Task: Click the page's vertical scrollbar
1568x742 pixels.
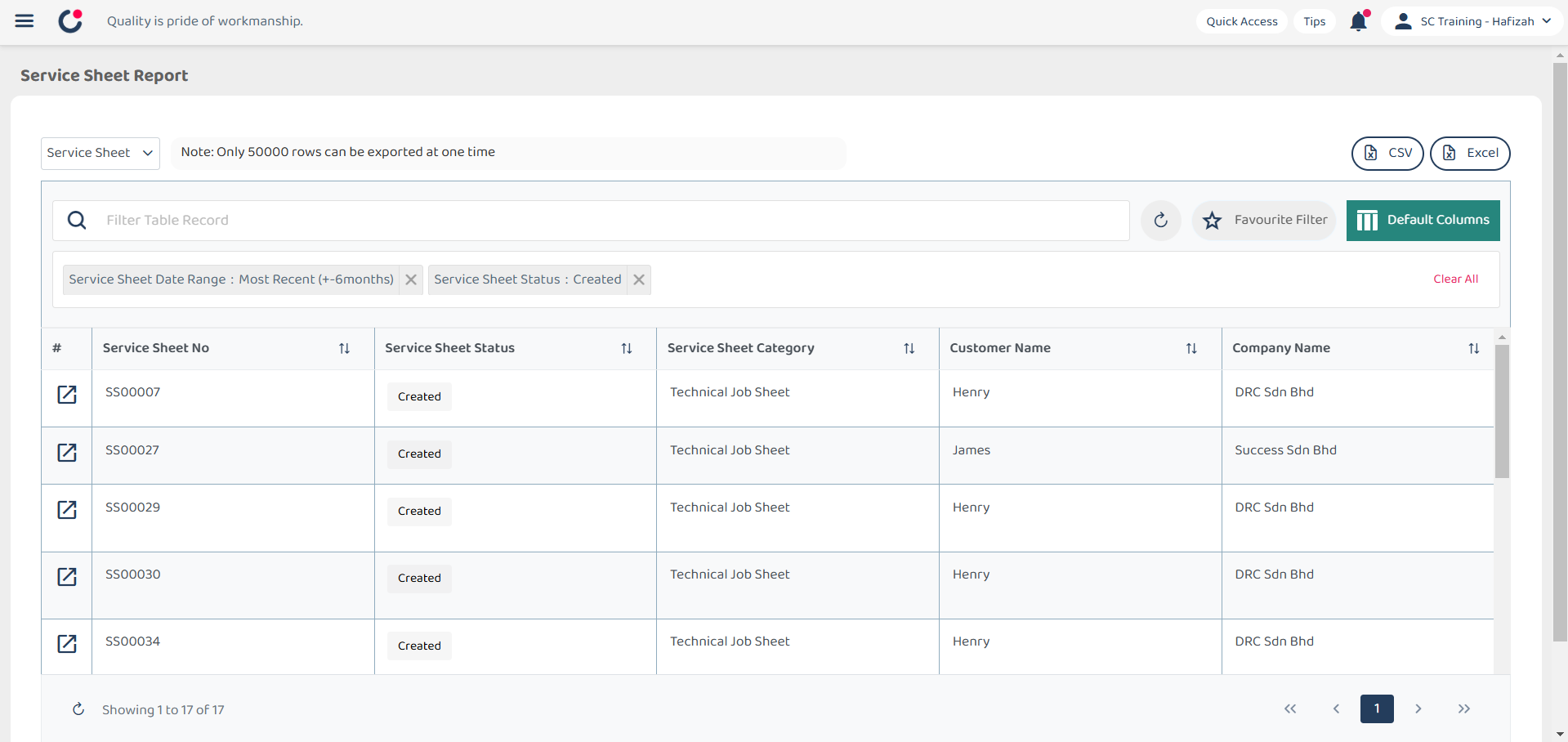Action: [x=1560, y=351]
